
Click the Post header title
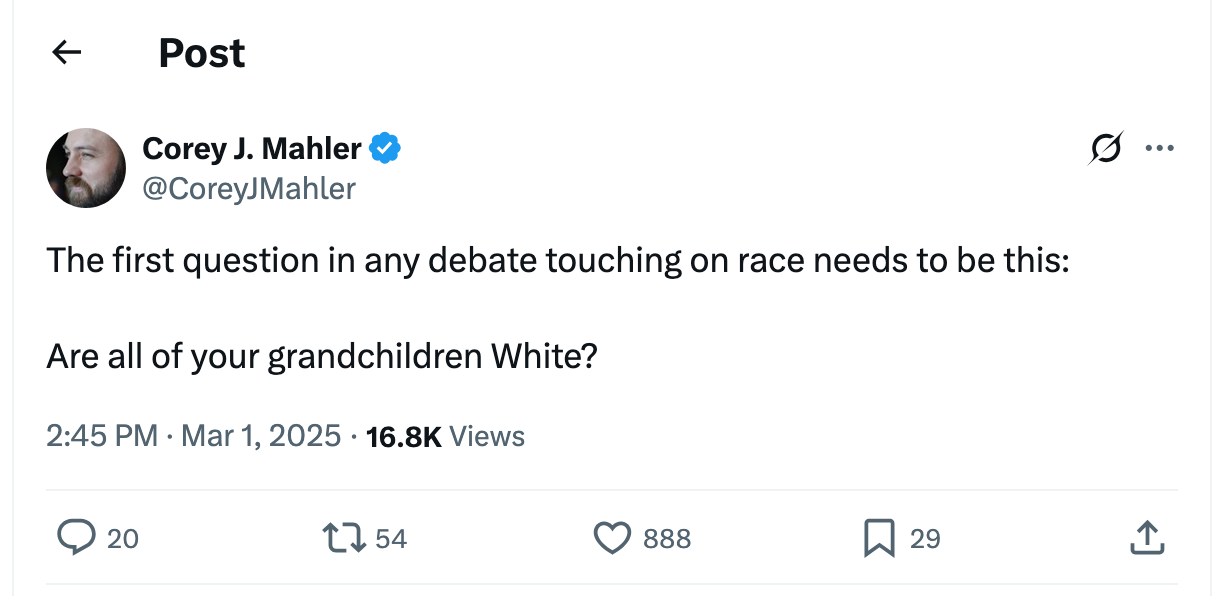202,53
